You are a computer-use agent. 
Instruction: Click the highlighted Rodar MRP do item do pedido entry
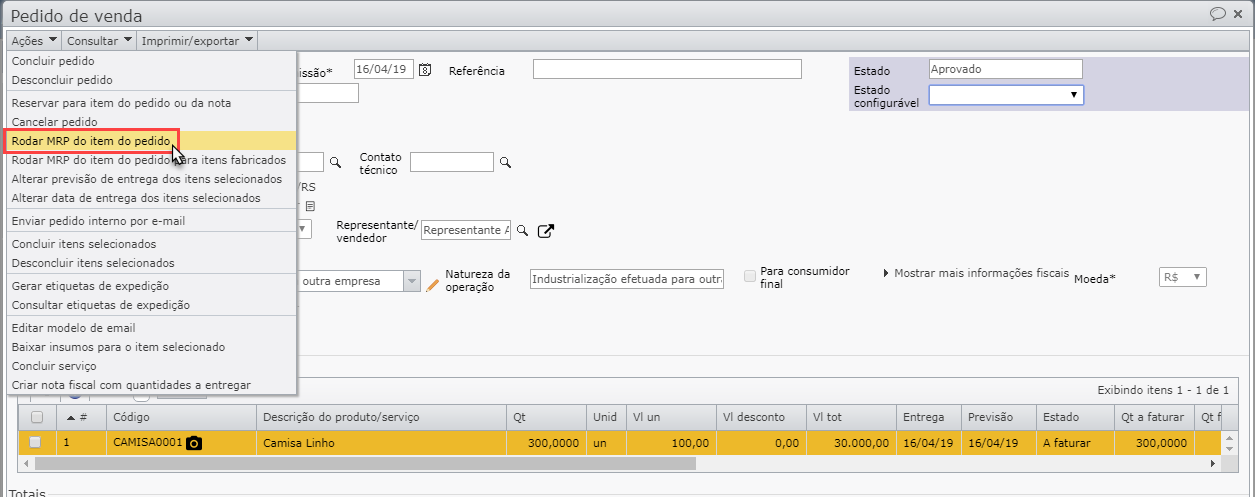(x=151, y=141)
